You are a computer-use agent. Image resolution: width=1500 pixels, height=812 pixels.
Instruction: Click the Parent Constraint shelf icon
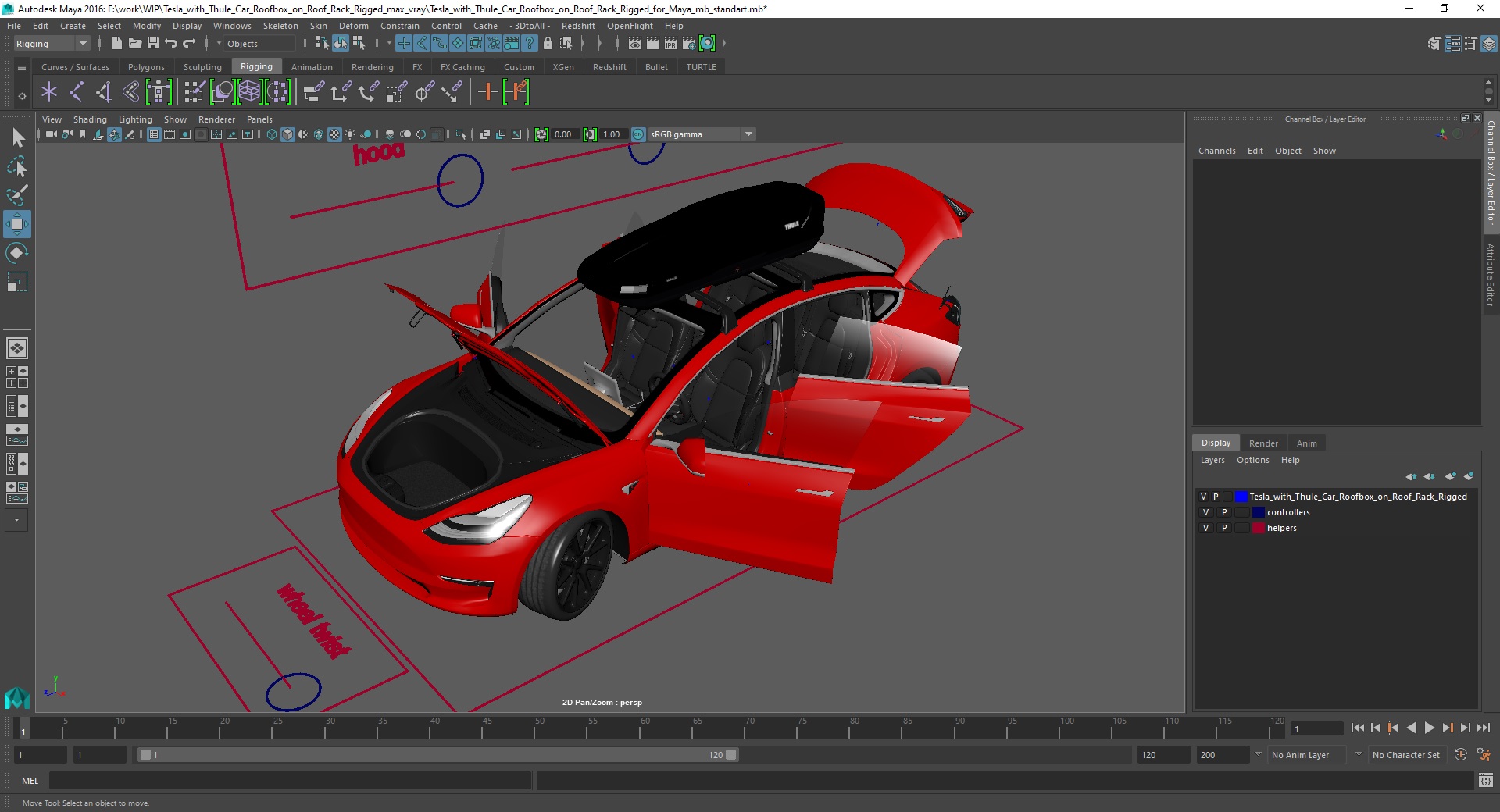coord(313,92)
